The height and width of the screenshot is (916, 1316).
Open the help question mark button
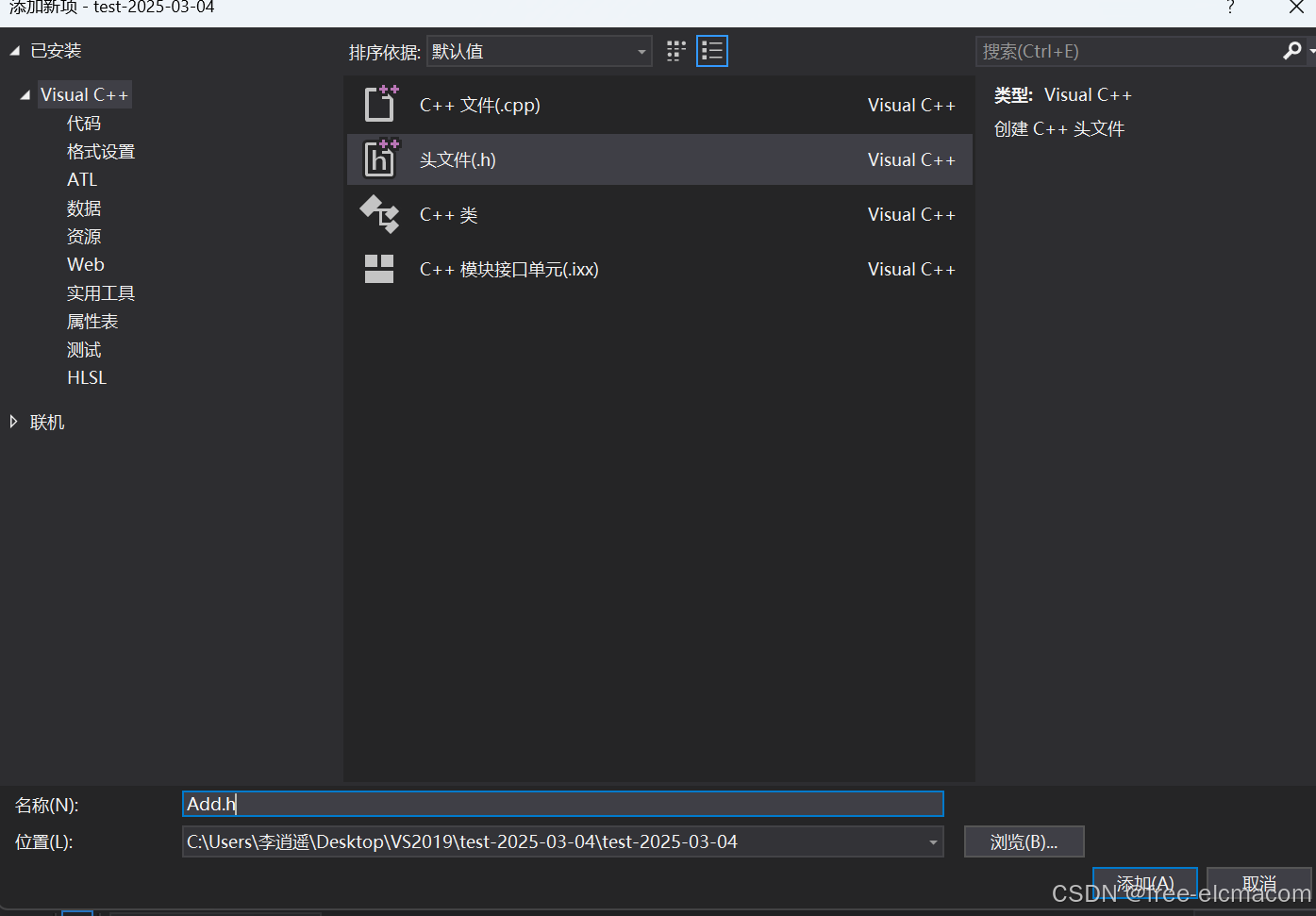click(x=1230, y=8)
